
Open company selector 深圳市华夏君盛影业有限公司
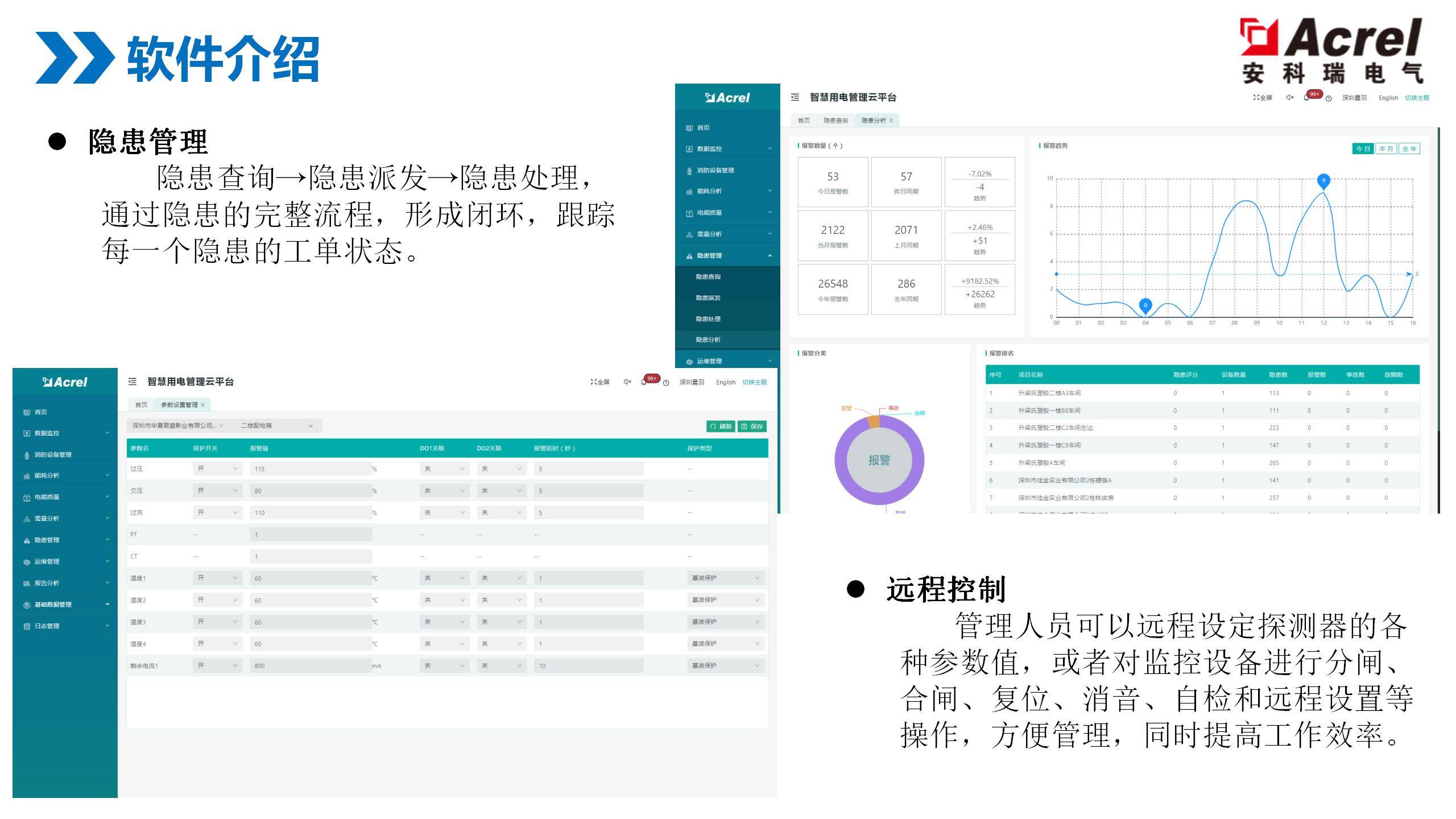pyautogui.click(x=177, y=425)
